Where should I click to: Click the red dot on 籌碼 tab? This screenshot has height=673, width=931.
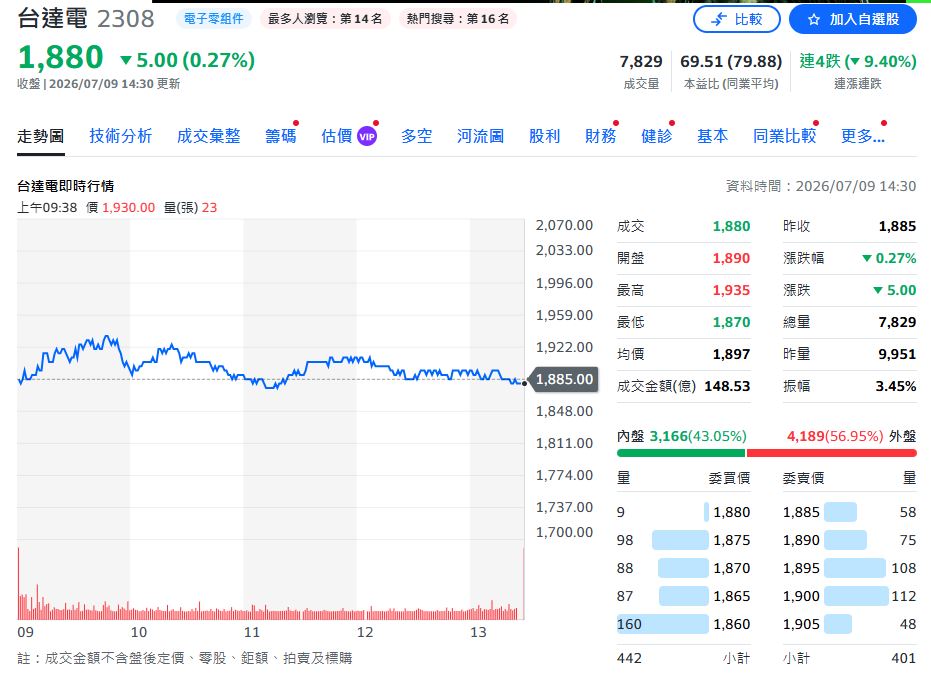(296, 123)
